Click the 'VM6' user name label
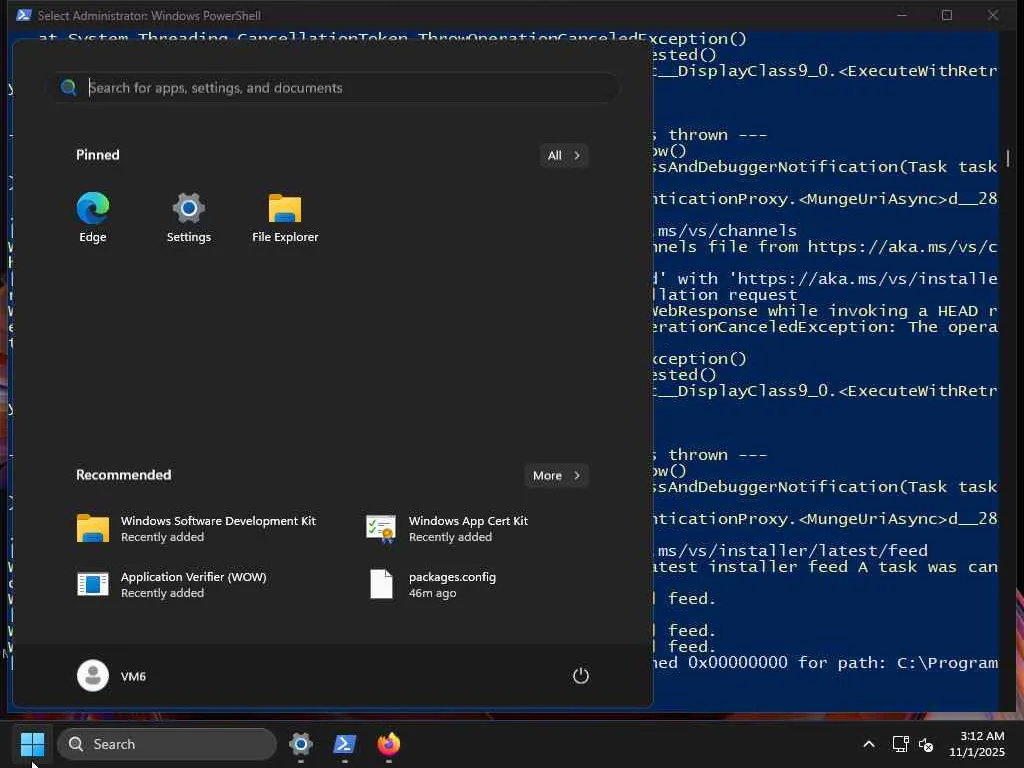 [133, 676]
